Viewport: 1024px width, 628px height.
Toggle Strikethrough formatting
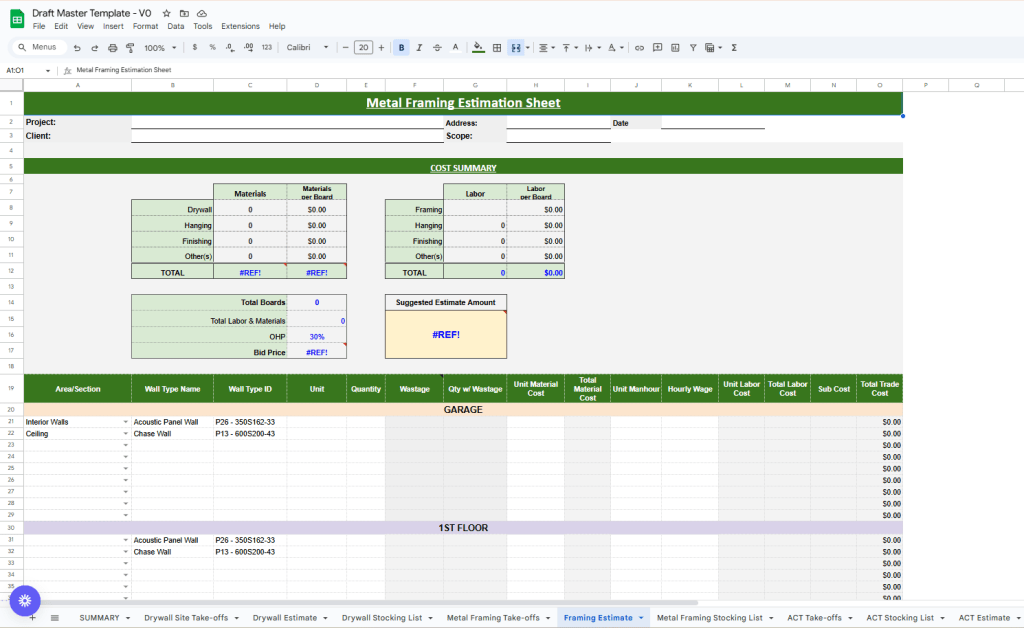click(437, 47)
